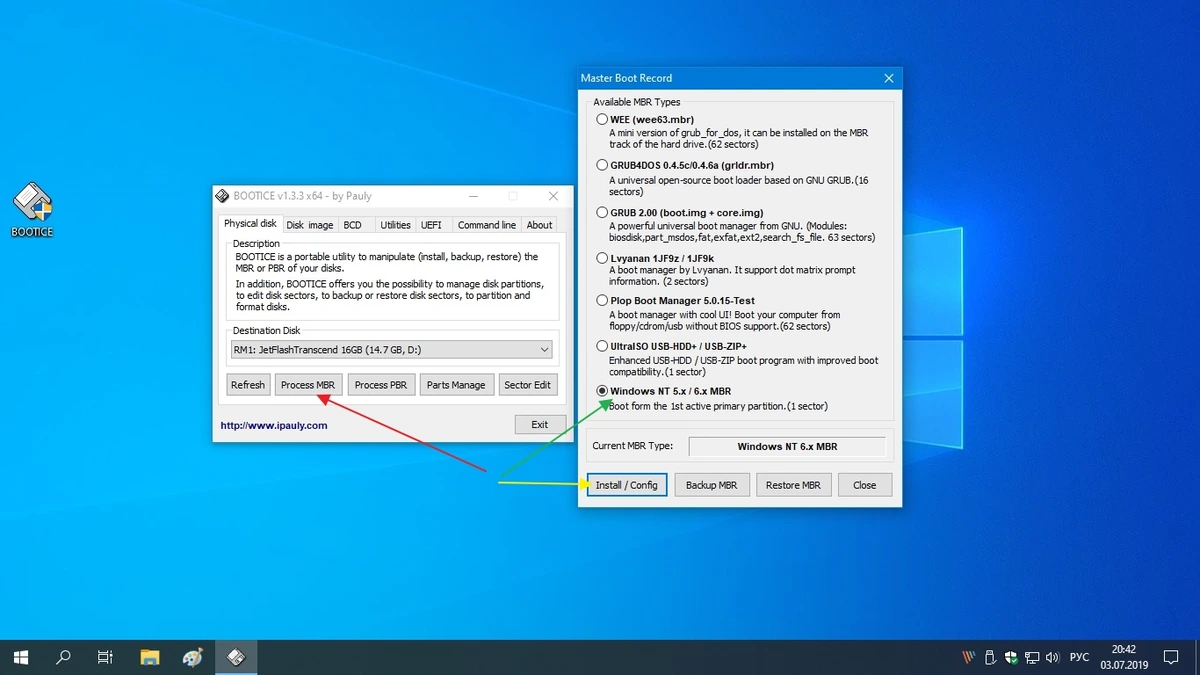This screenshot has height=675, width=1200.
Task: Click the Process PBR button
Action: coord(381,385)
